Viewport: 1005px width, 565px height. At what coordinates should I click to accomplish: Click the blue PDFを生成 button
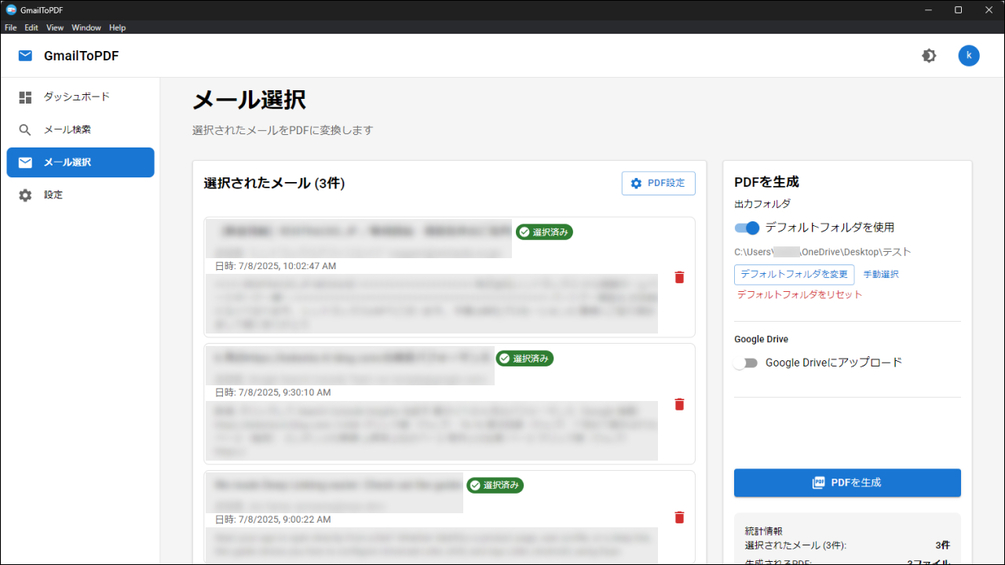click(847, 483)
